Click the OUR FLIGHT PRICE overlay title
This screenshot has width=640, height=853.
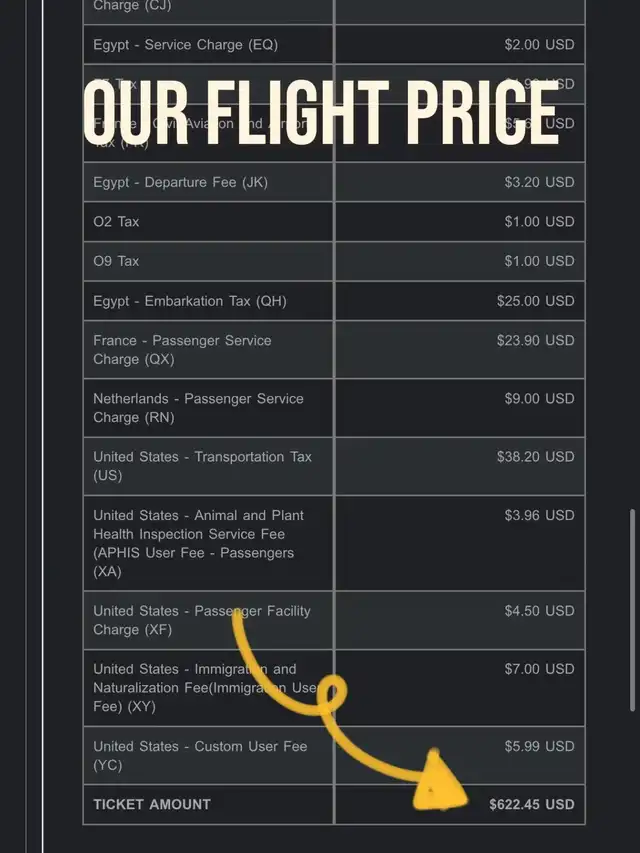tap(321, 113)
